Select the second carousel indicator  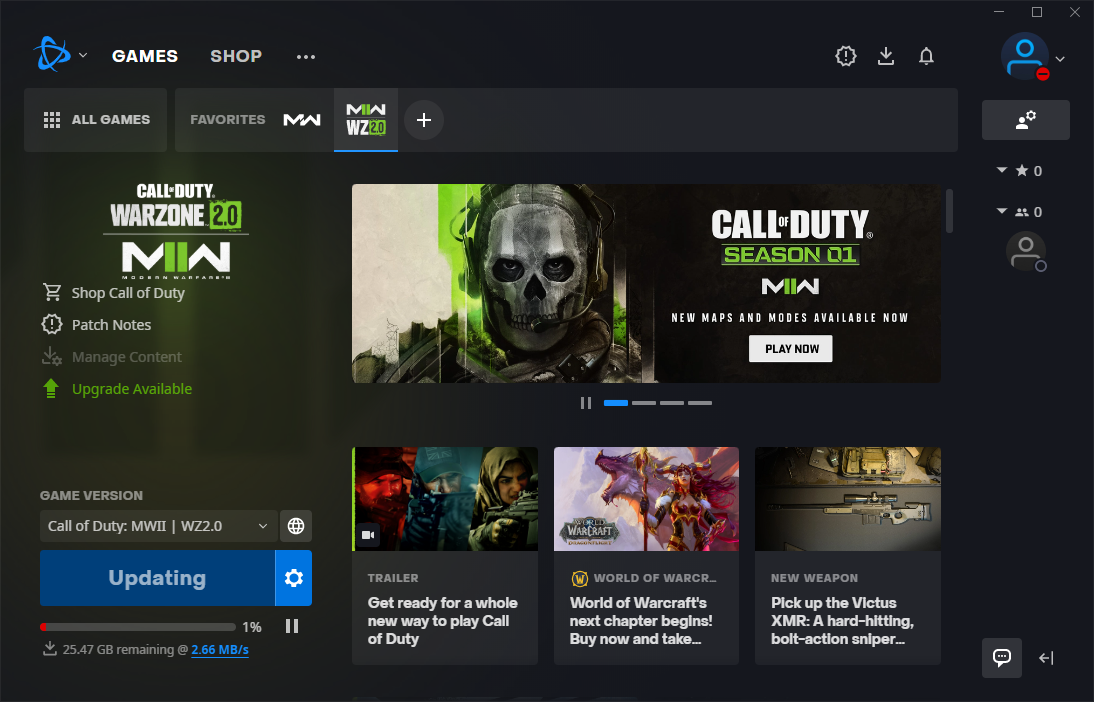click(x=644, y=403)
